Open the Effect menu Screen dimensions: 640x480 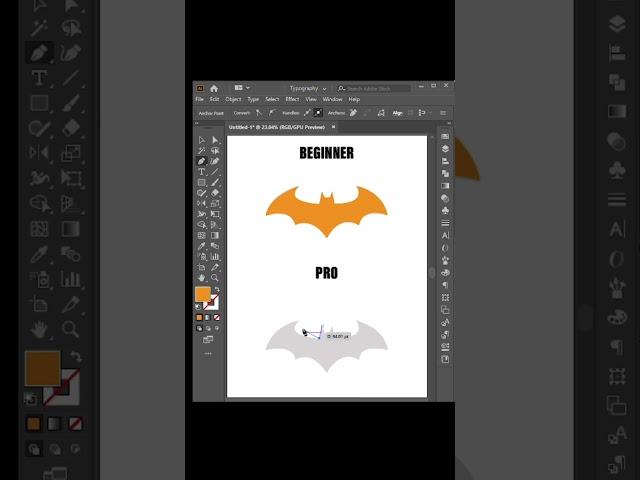point(292,99)
